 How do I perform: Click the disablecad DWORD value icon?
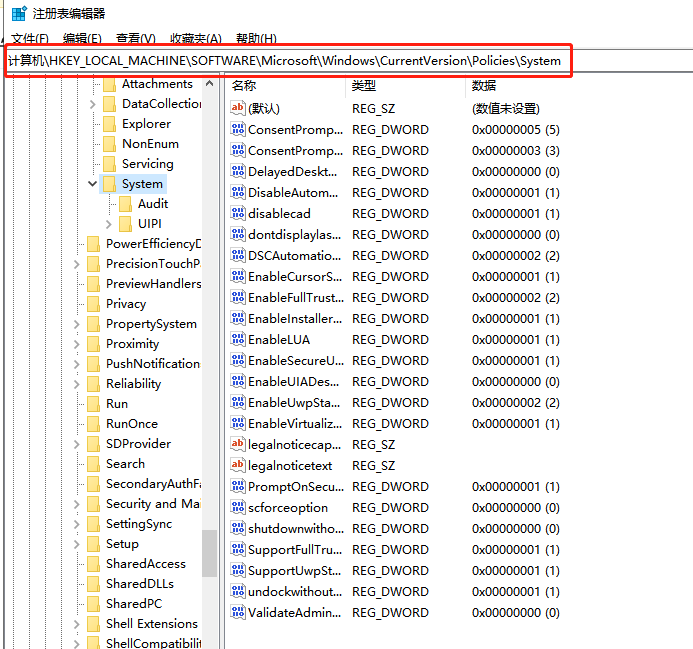click(238, 213)
